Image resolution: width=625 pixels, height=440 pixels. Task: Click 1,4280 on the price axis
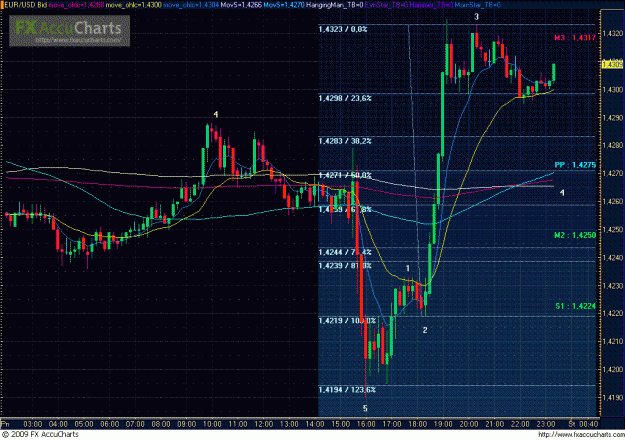point(613,145)
